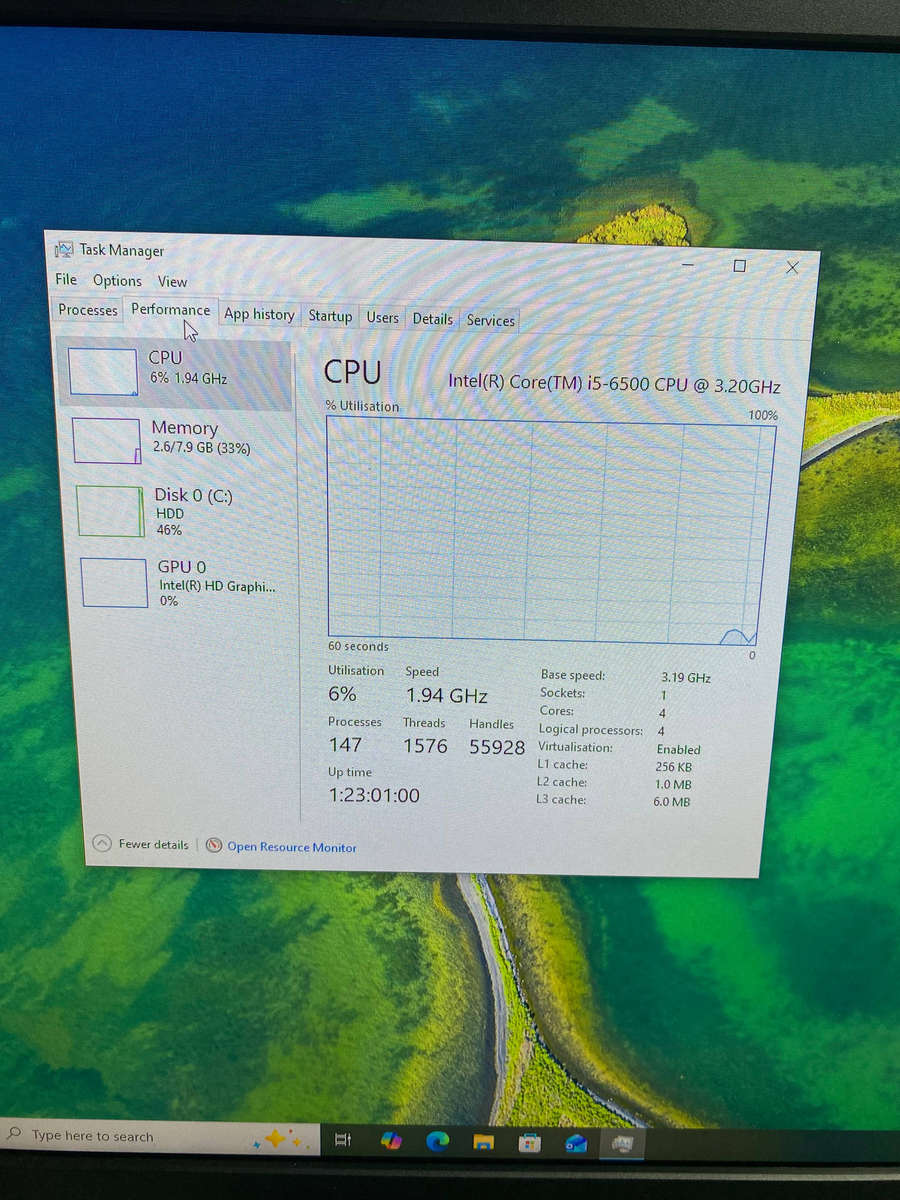Launch Microsoft Edge from taskbar
900x1200 pixels.
point(437,1141)
